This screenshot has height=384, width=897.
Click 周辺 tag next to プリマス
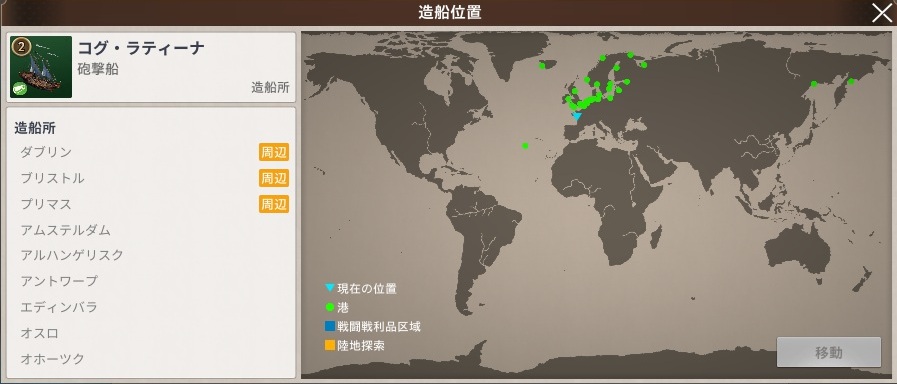coord(274,204)
